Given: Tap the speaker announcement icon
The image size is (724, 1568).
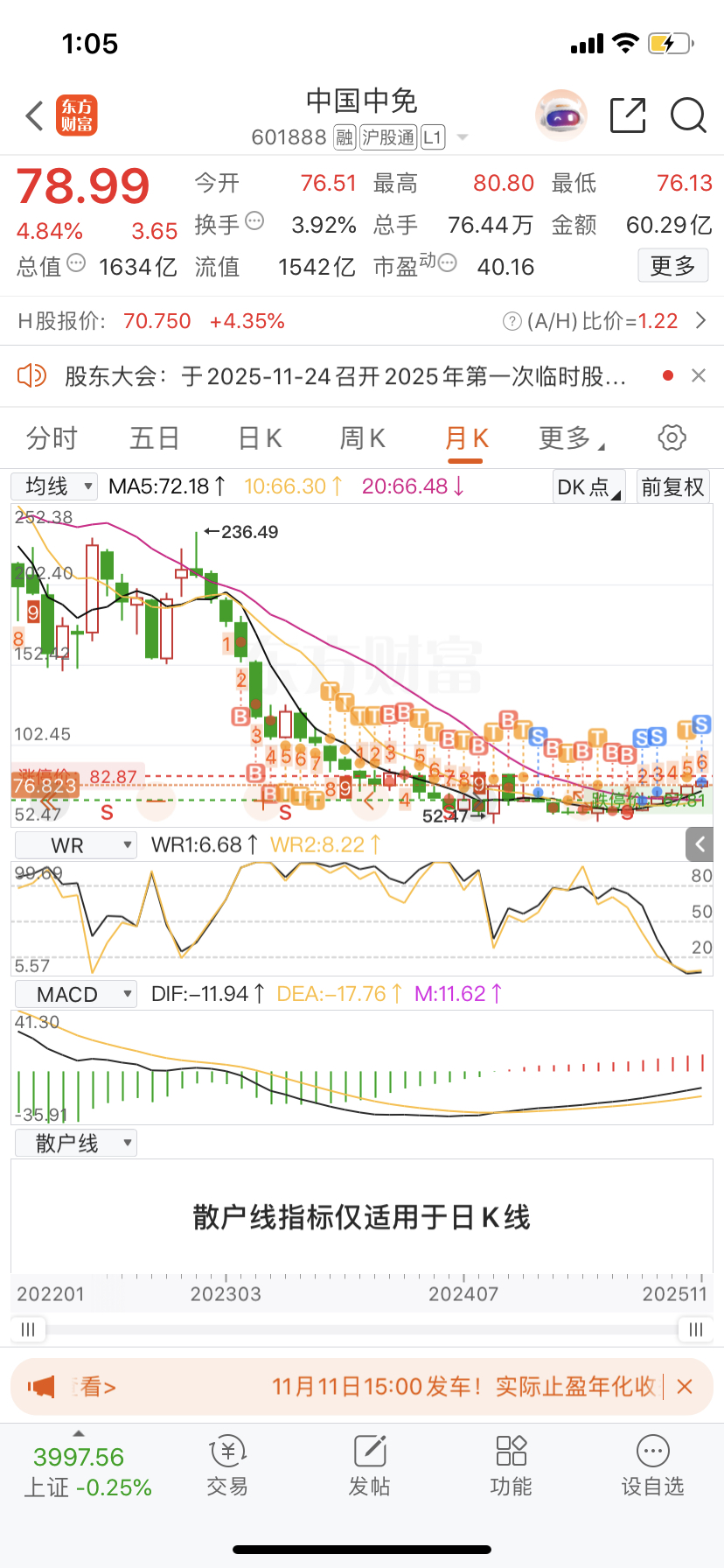Looking at the screenshot, I should [31, 376].
